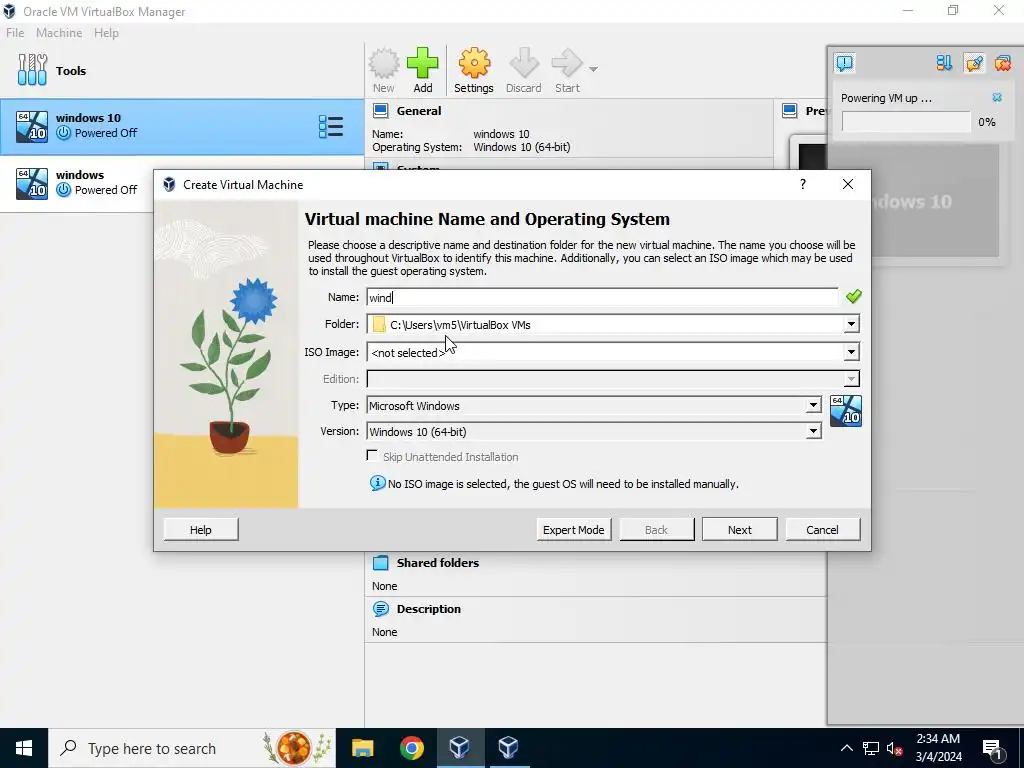Open the Help menu in the menu bar

pos(106,33)
